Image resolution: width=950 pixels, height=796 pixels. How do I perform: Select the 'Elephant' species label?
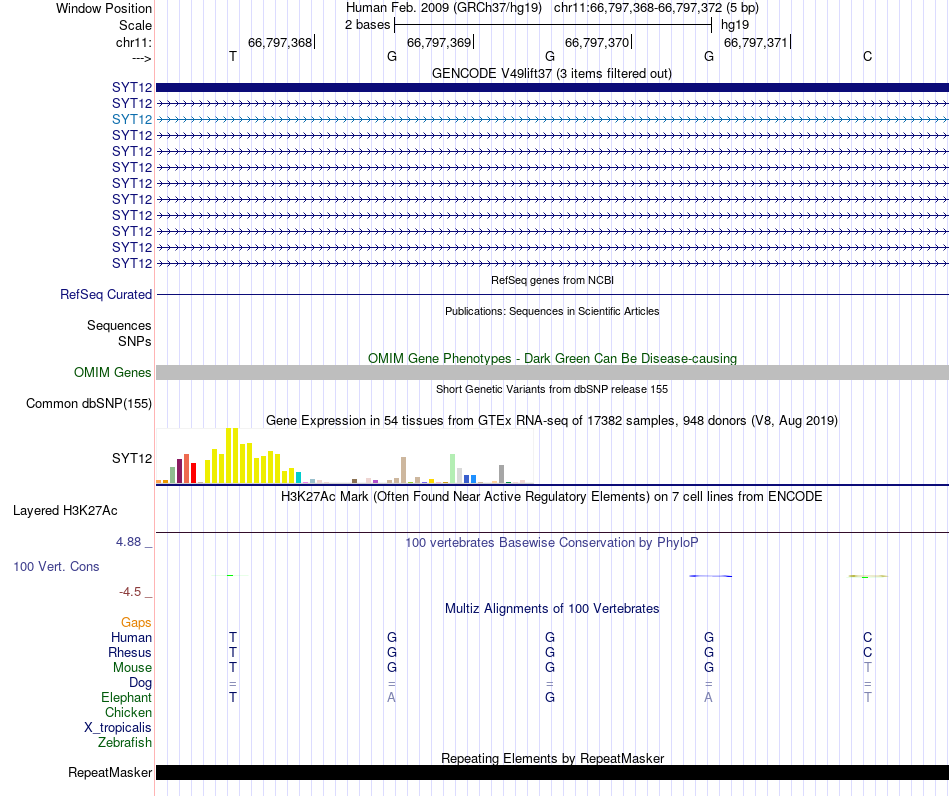tap(126, 697)
